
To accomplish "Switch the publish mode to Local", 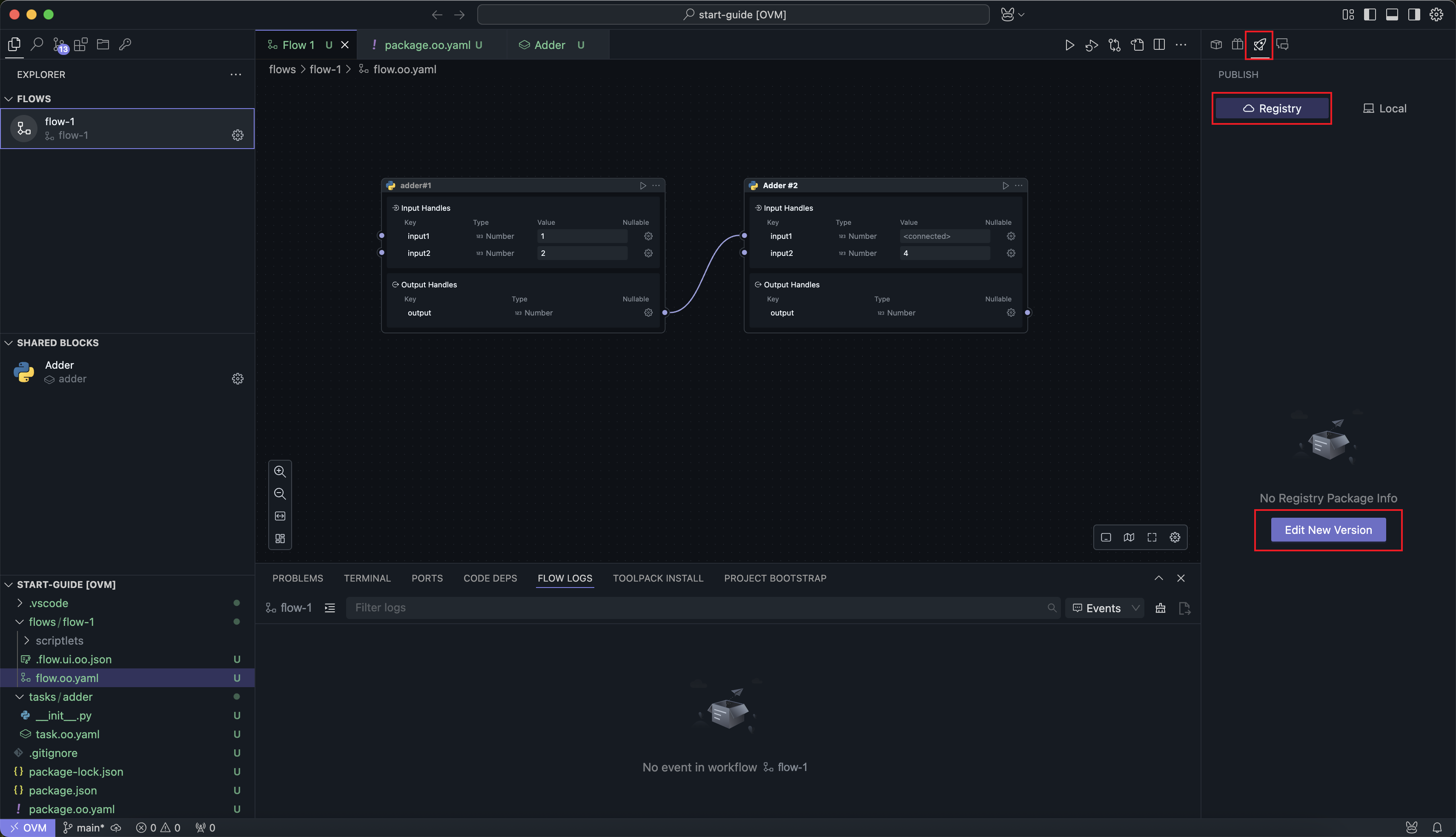I will click(1384, 109).
